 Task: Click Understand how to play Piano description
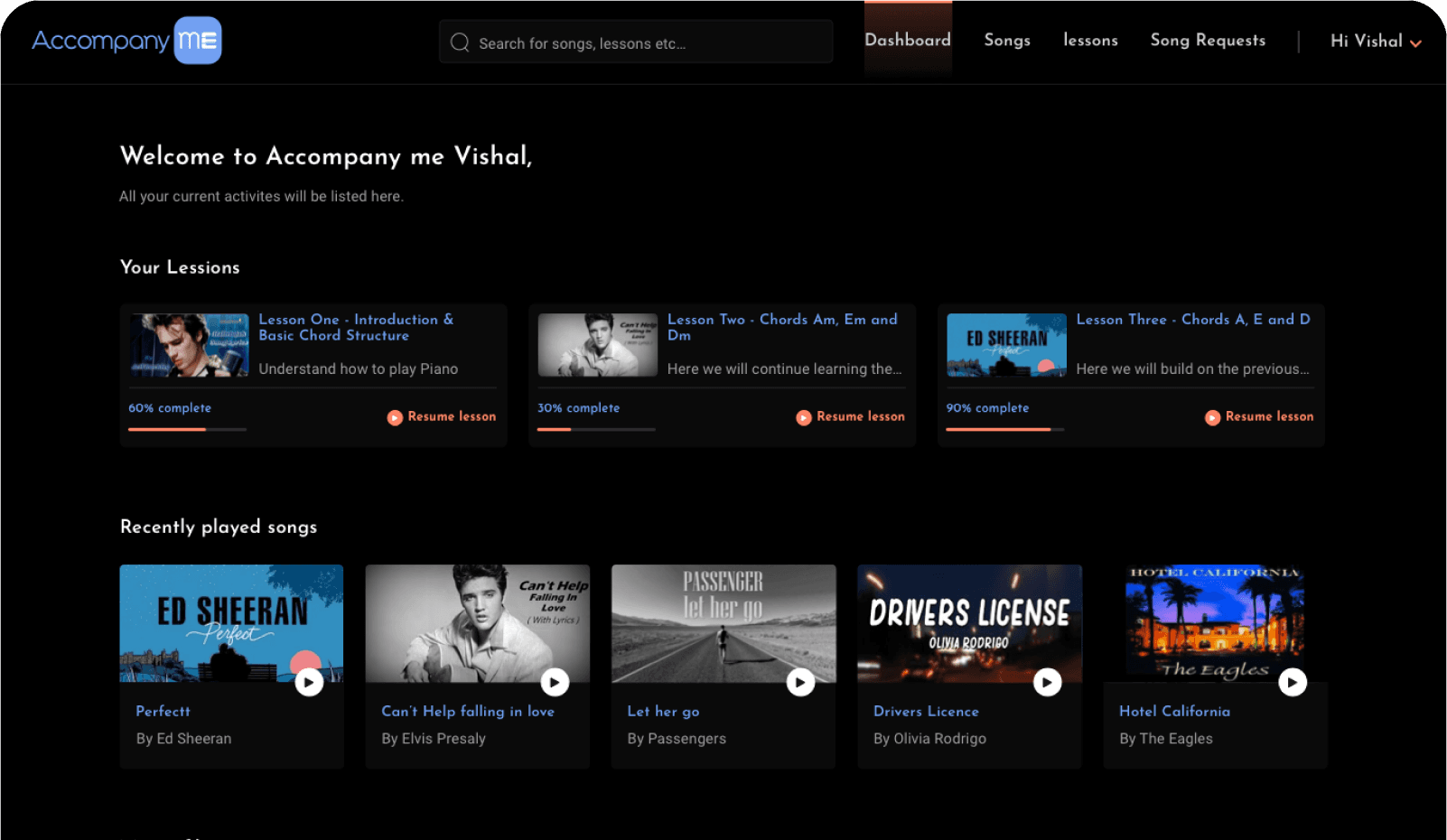pos(358,369)
